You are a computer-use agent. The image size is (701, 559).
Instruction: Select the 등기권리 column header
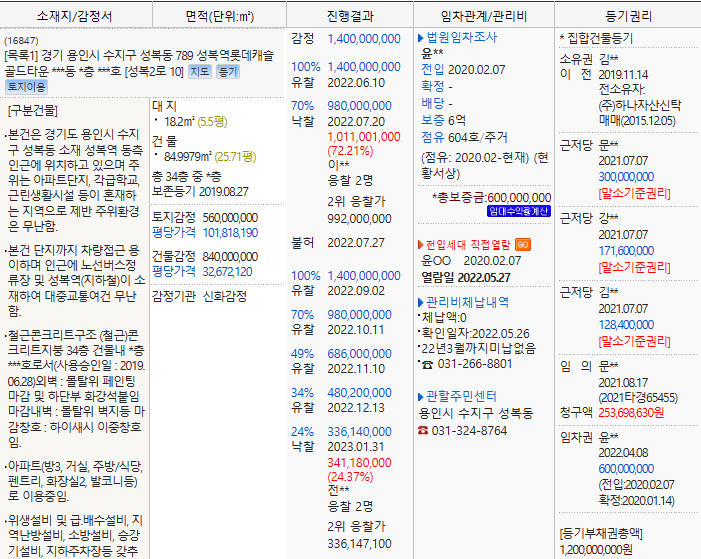[x=627, y=15]
